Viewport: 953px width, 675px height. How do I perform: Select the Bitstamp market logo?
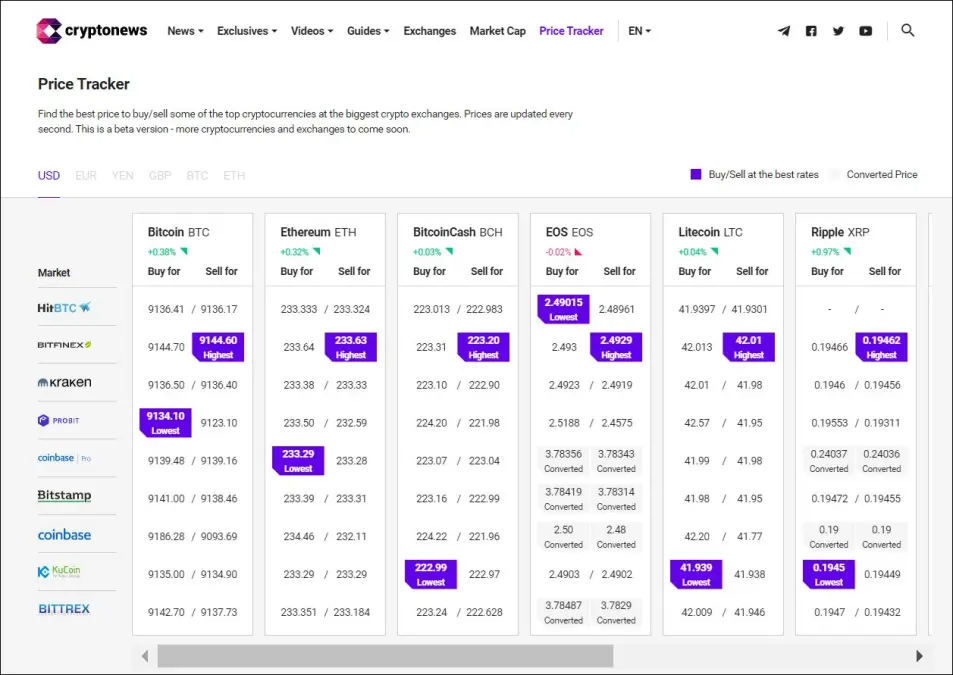click(64, 496)
